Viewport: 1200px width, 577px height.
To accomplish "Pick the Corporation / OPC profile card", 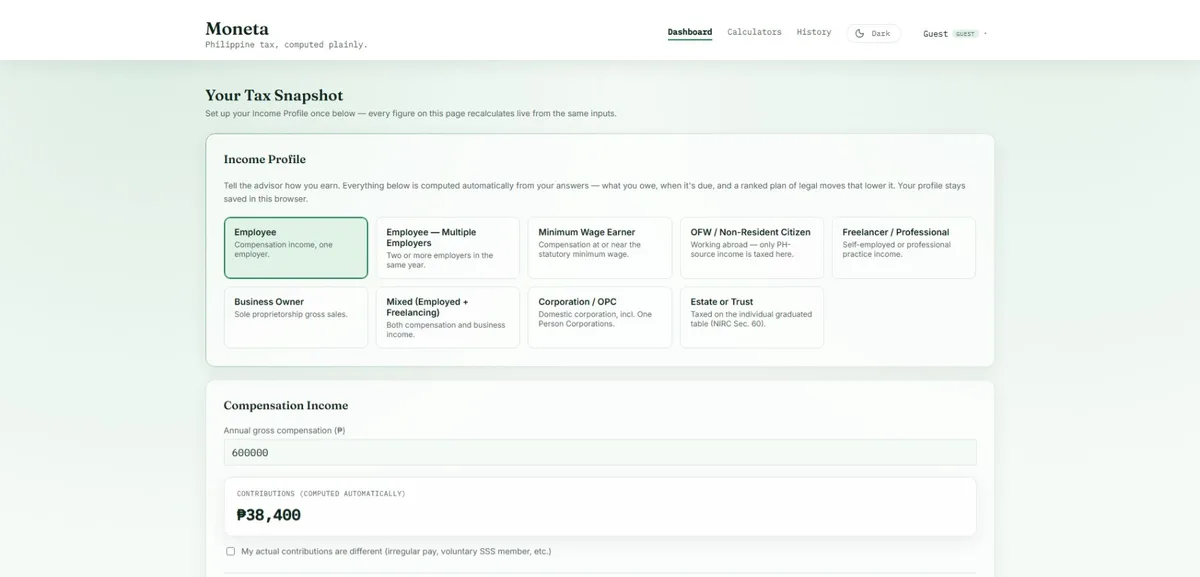I will click(x=600, y=317).
